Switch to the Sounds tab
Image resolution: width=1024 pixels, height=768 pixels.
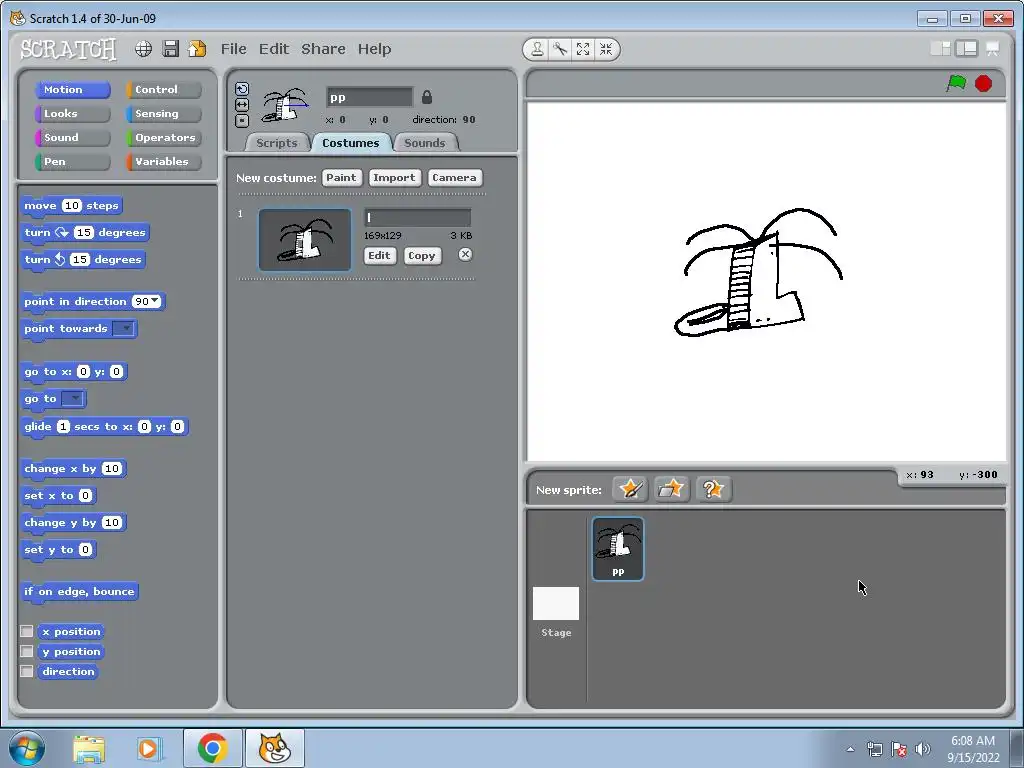click(424, 143)
